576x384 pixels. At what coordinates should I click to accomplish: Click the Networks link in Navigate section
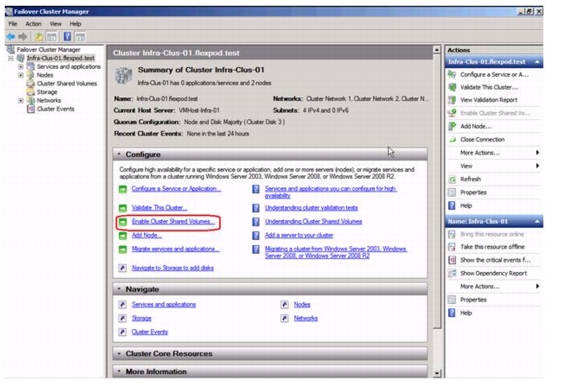click(306, 318)
